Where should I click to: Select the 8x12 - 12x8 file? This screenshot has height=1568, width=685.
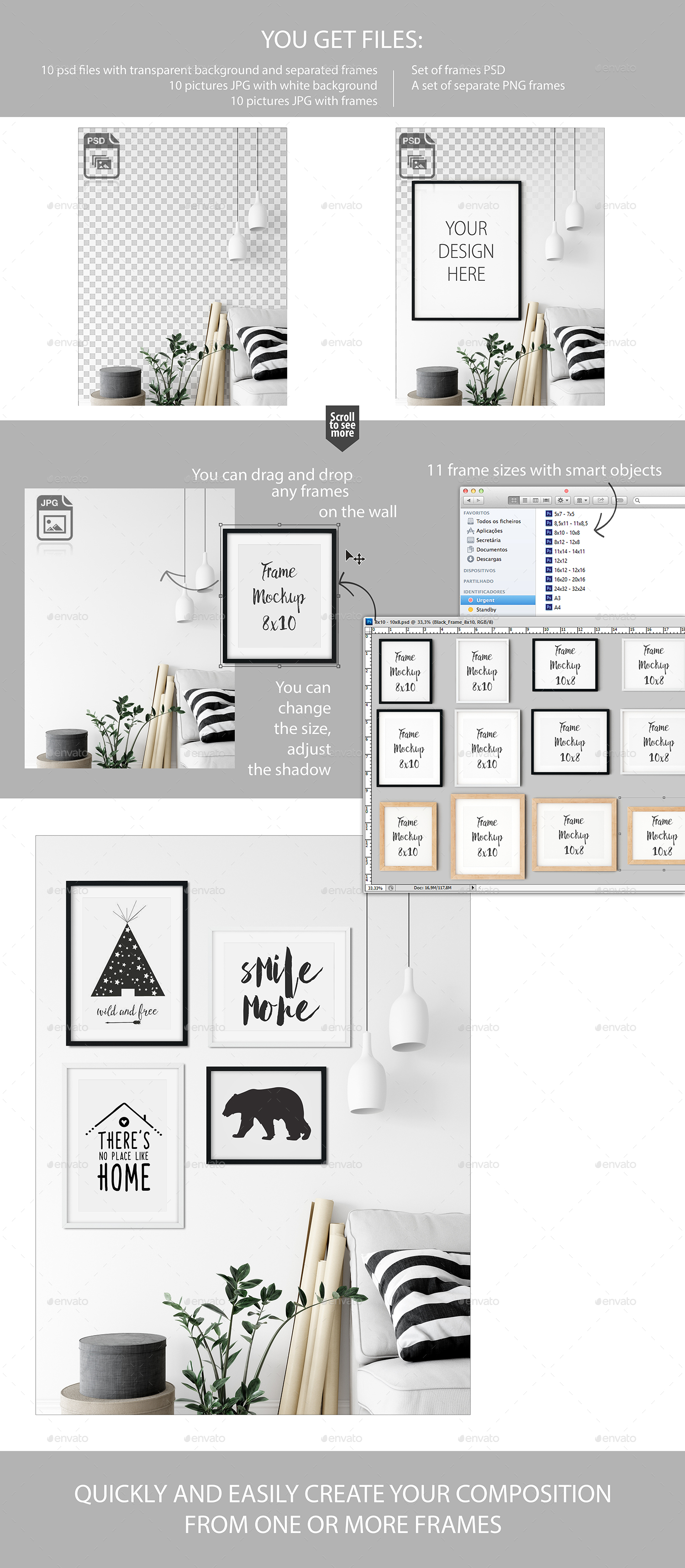pyautogui.click(x=563, y=542)
